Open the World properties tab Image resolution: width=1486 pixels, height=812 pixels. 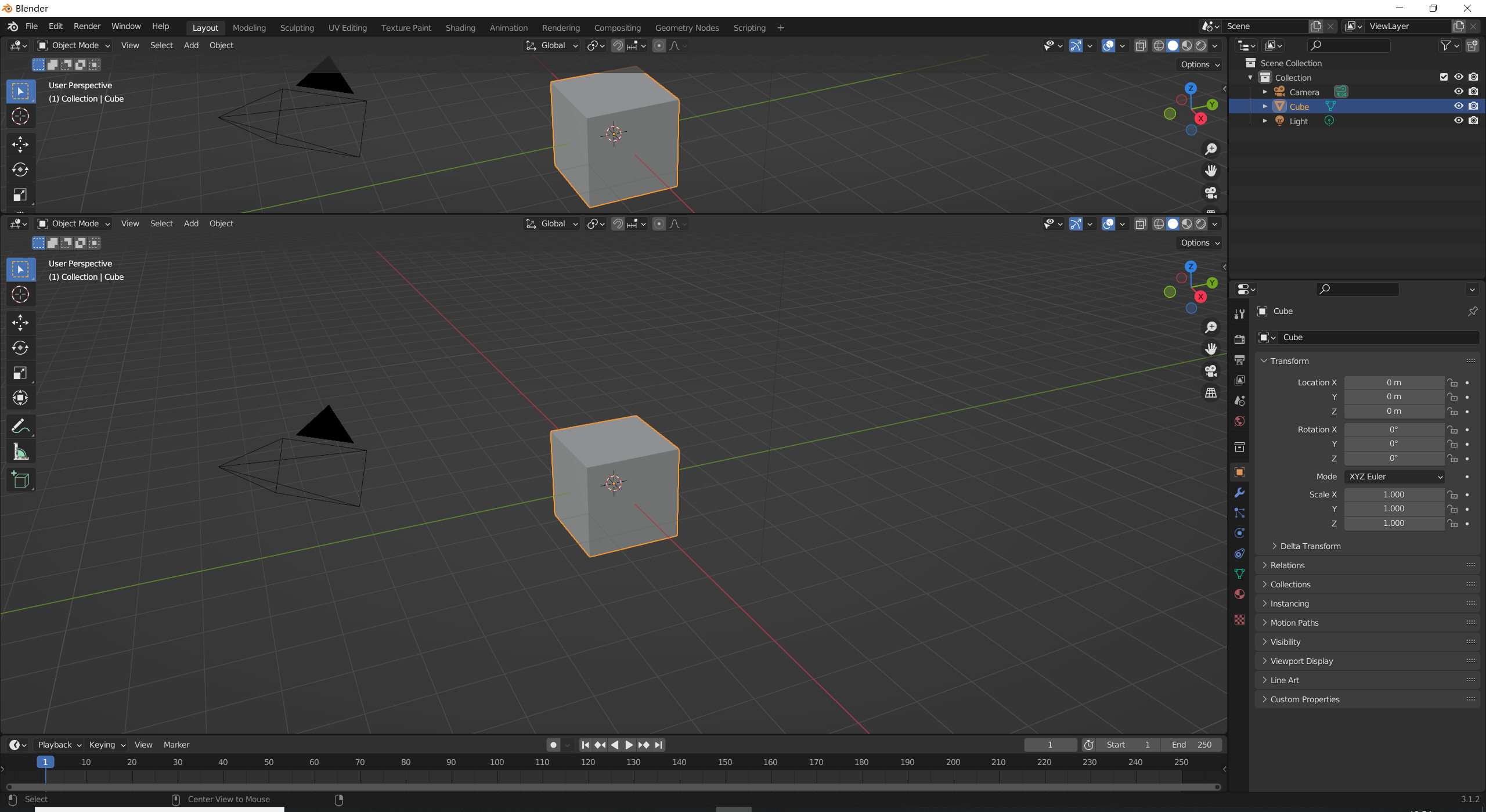click(1239, 421)
